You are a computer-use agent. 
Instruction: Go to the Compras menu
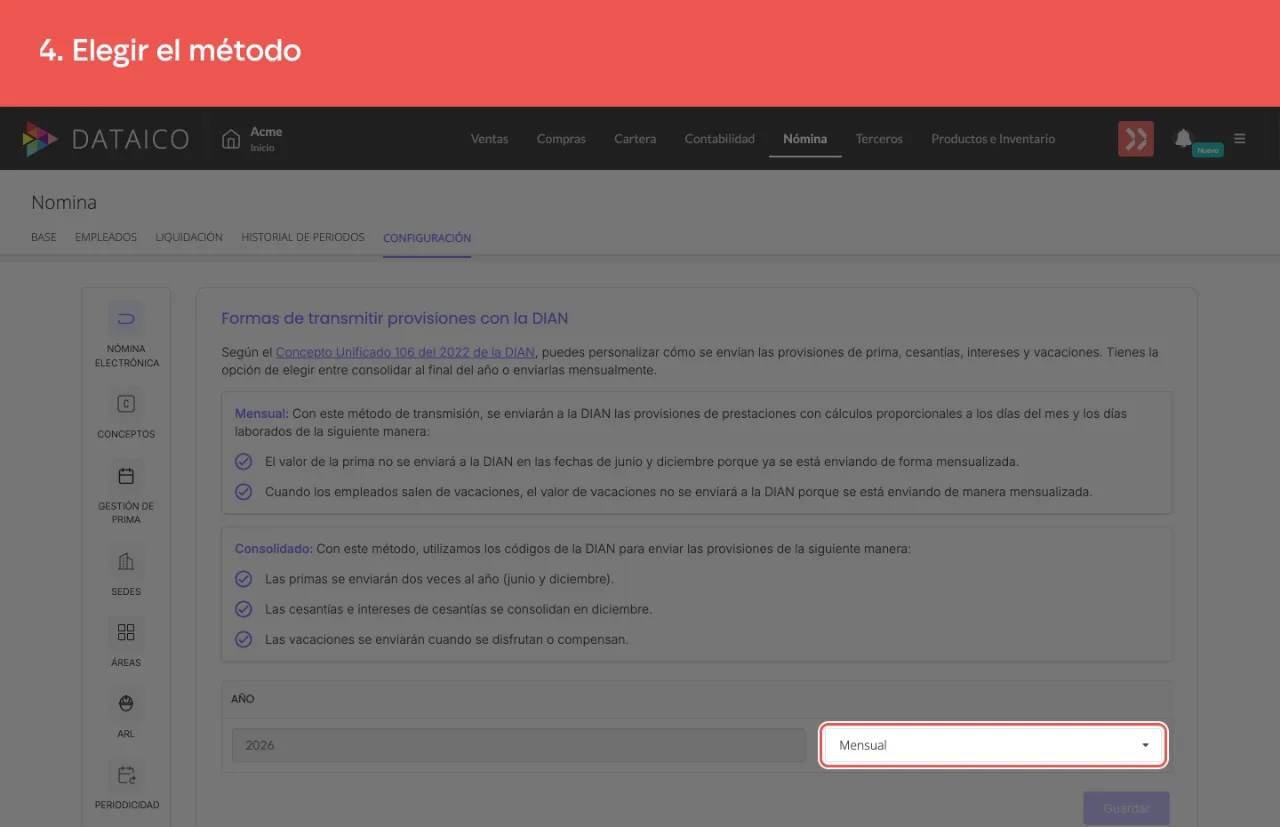561,139
